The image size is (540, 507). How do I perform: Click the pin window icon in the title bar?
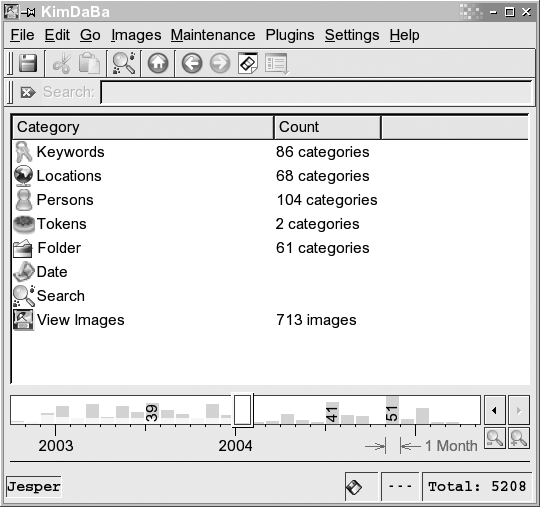point(29,13)
